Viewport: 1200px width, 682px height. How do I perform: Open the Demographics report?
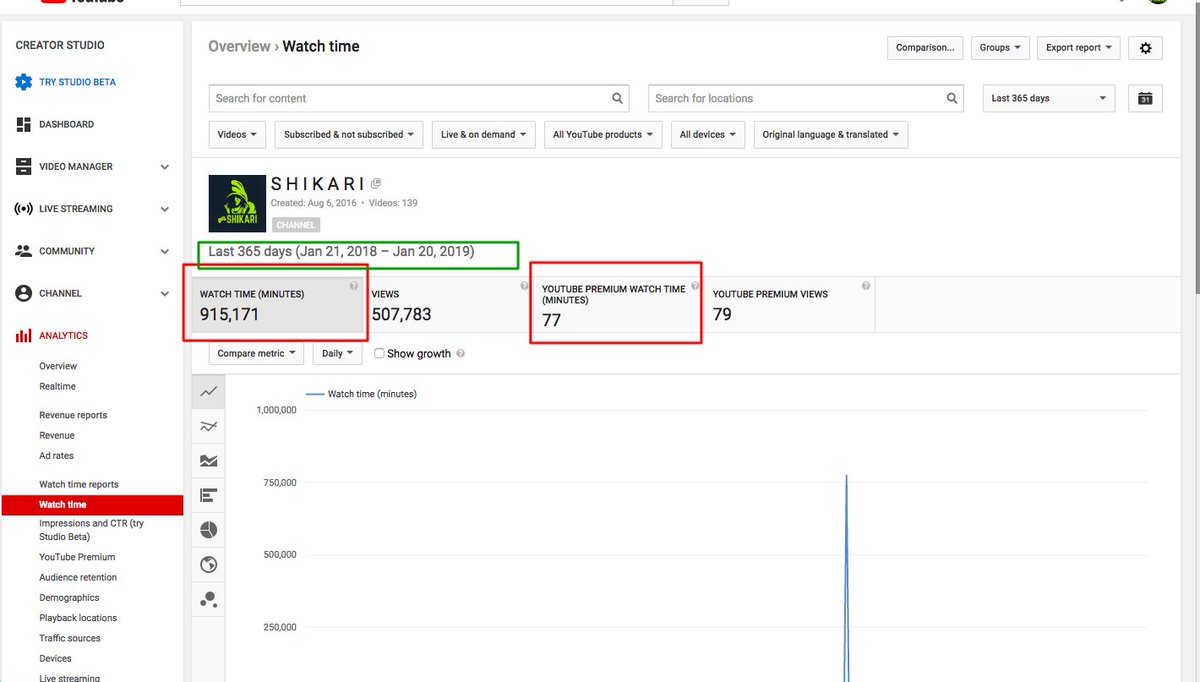(x=69, y=598)
